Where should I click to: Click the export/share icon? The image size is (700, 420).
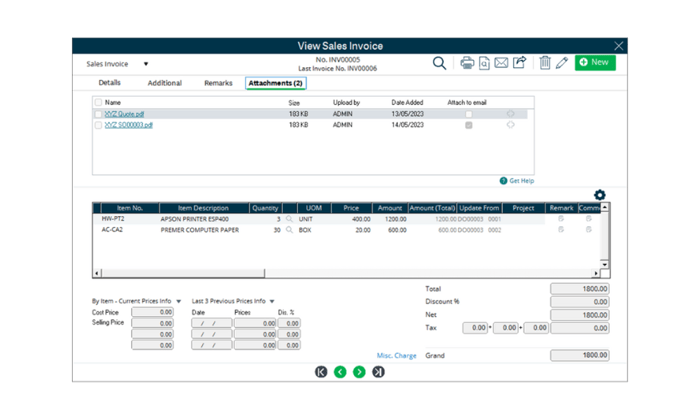(x=519, y=63)
